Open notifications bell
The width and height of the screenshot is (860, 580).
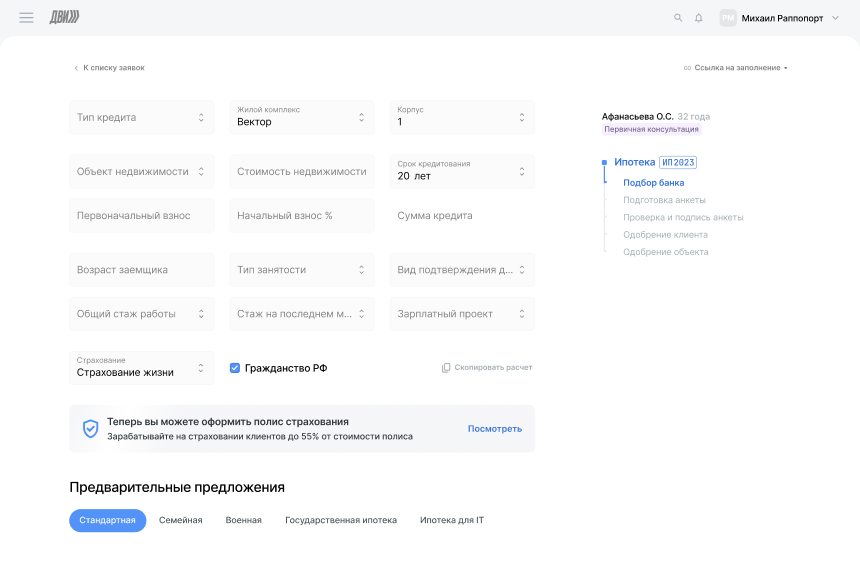point(699,18)
